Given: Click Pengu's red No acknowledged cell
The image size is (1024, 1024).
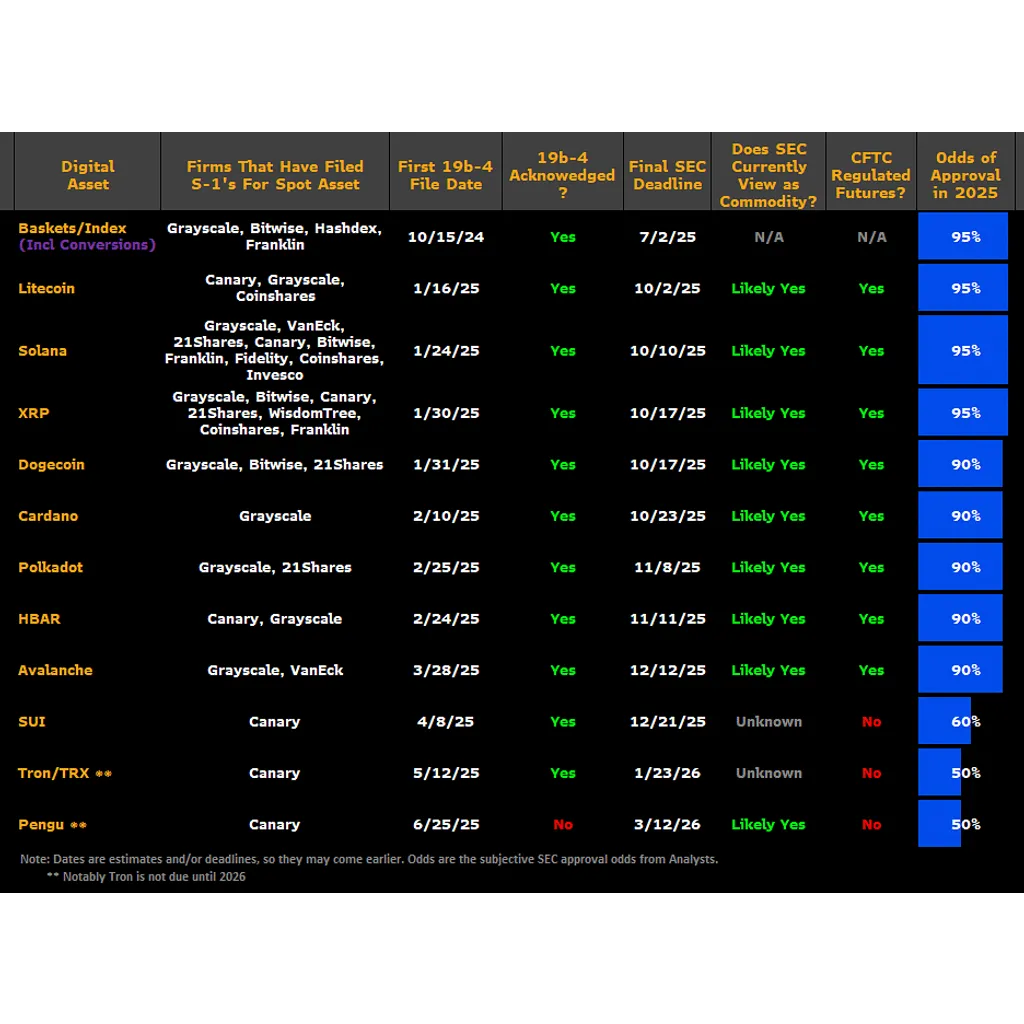Looking at the screenshot, I should point(563,824).
